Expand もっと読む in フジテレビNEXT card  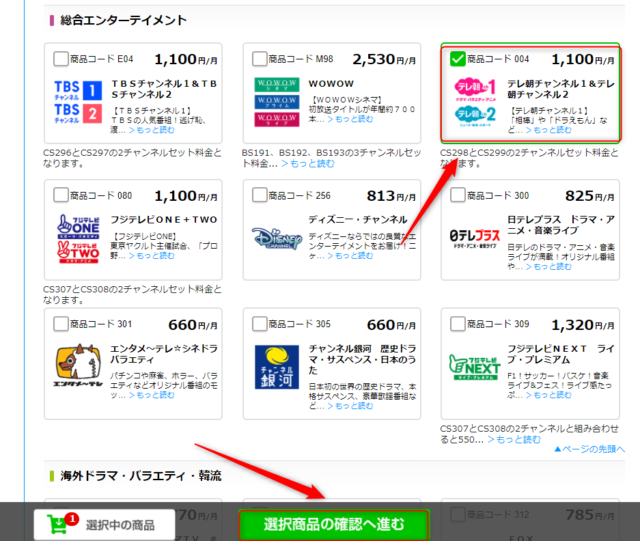549,395
